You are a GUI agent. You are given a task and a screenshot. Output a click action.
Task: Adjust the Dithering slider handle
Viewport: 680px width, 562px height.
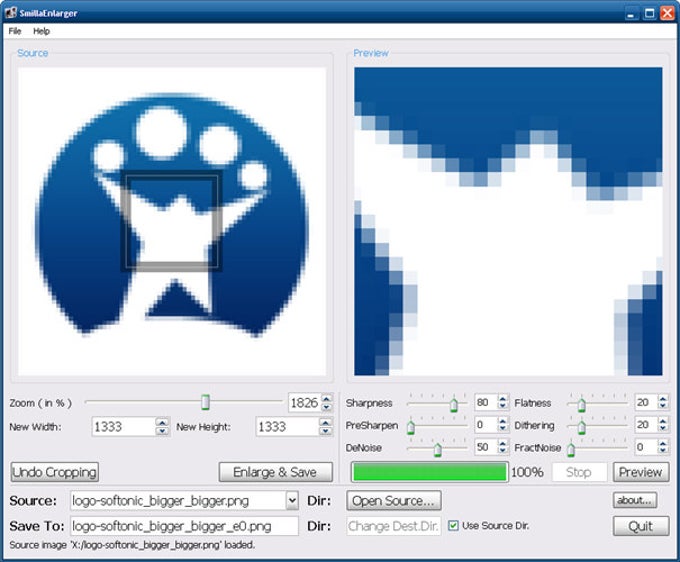tap(582, 428)
